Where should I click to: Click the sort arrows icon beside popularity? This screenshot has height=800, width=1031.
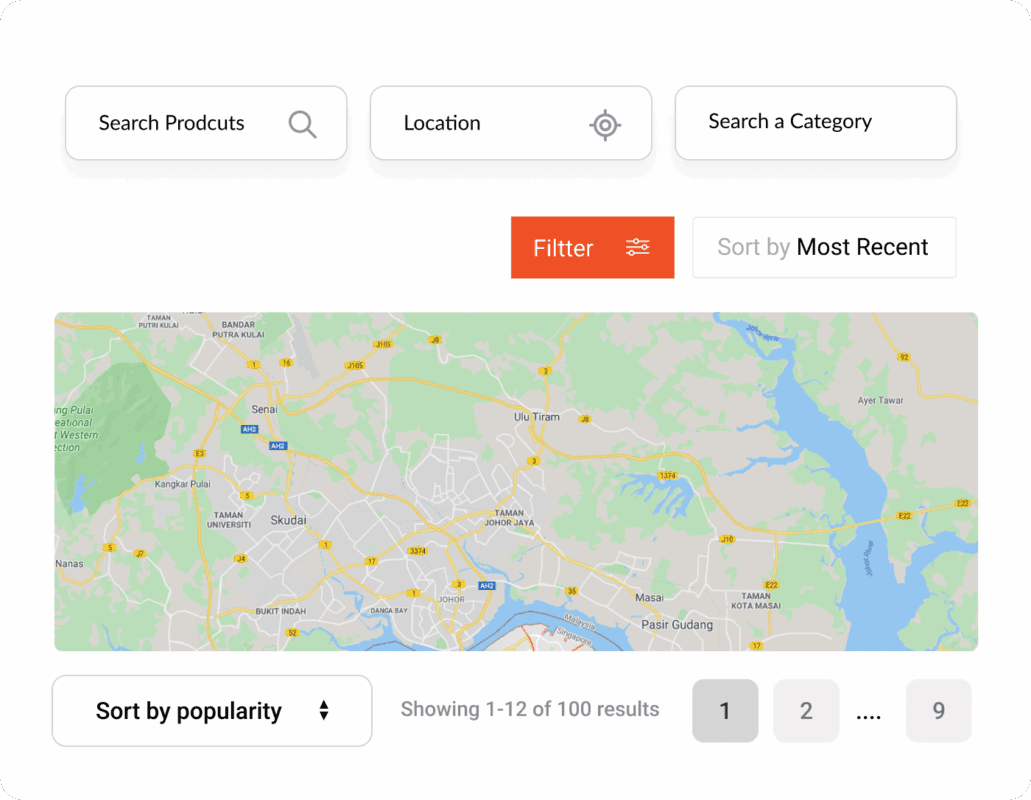click(x=324, y=711)
